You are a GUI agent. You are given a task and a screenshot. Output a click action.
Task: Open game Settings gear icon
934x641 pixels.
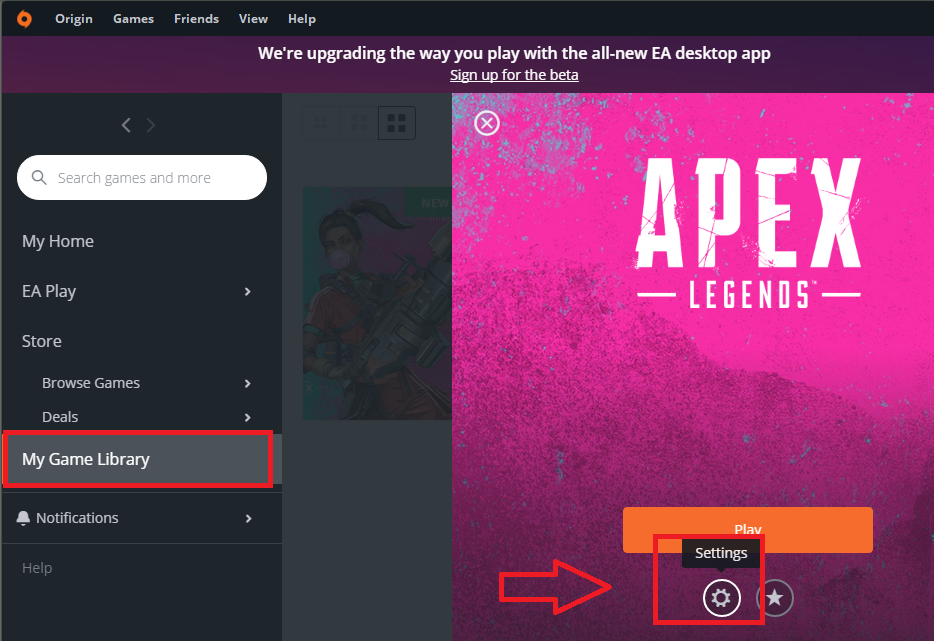[721, 598]
